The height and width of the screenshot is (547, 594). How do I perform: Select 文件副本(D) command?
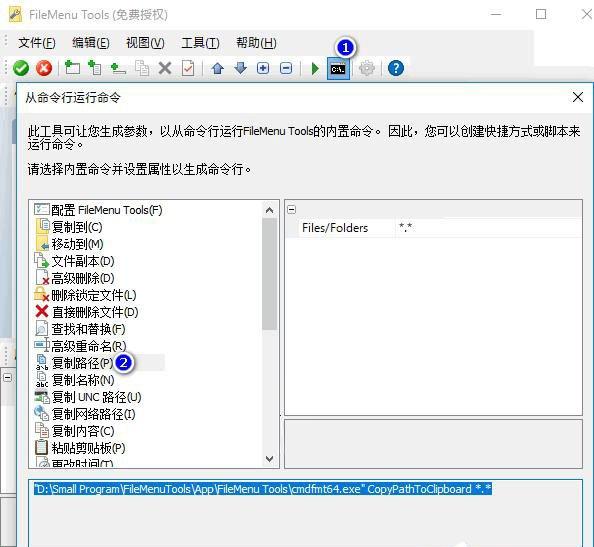click(x=74, y=261)
